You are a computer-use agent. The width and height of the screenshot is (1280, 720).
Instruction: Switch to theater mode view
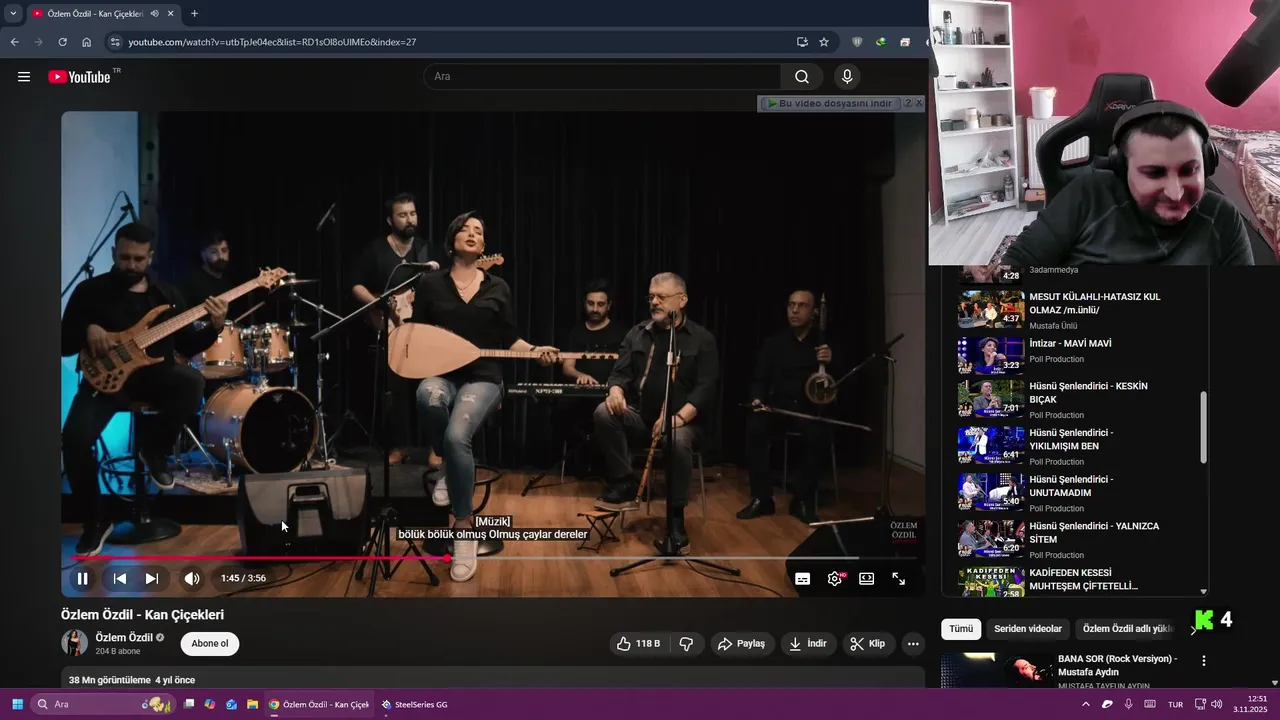867,578
